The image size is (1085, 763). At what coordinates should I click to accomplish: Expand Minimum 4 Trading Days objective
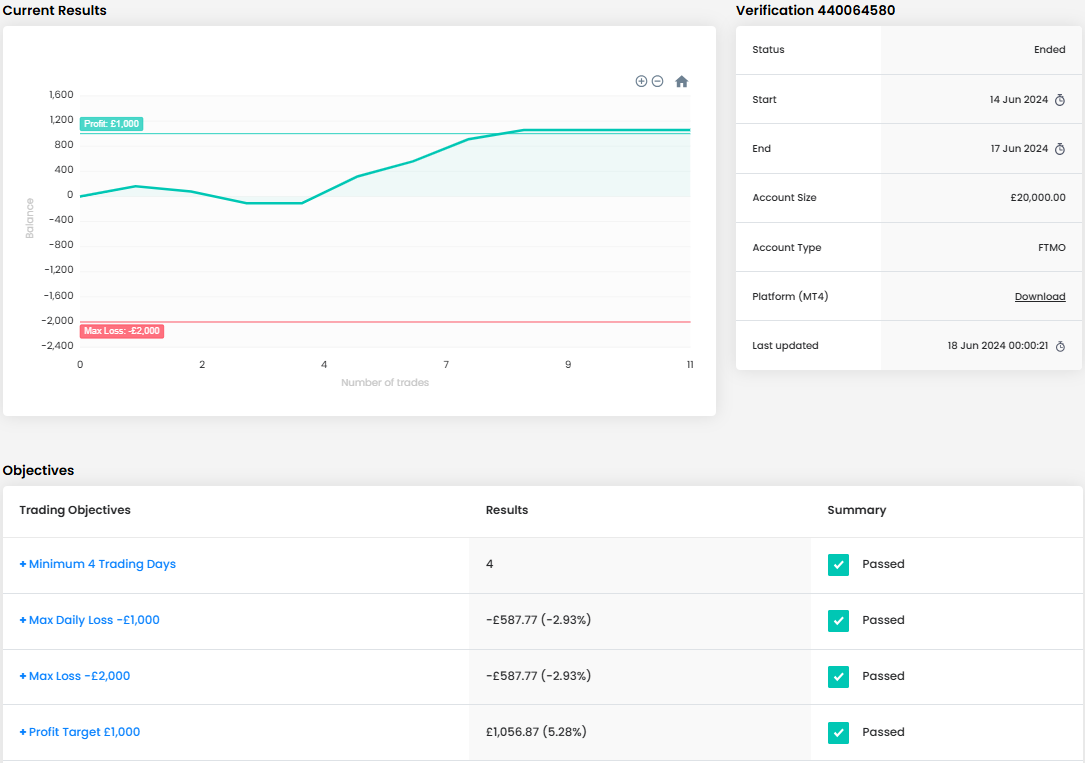click(98, 564)
